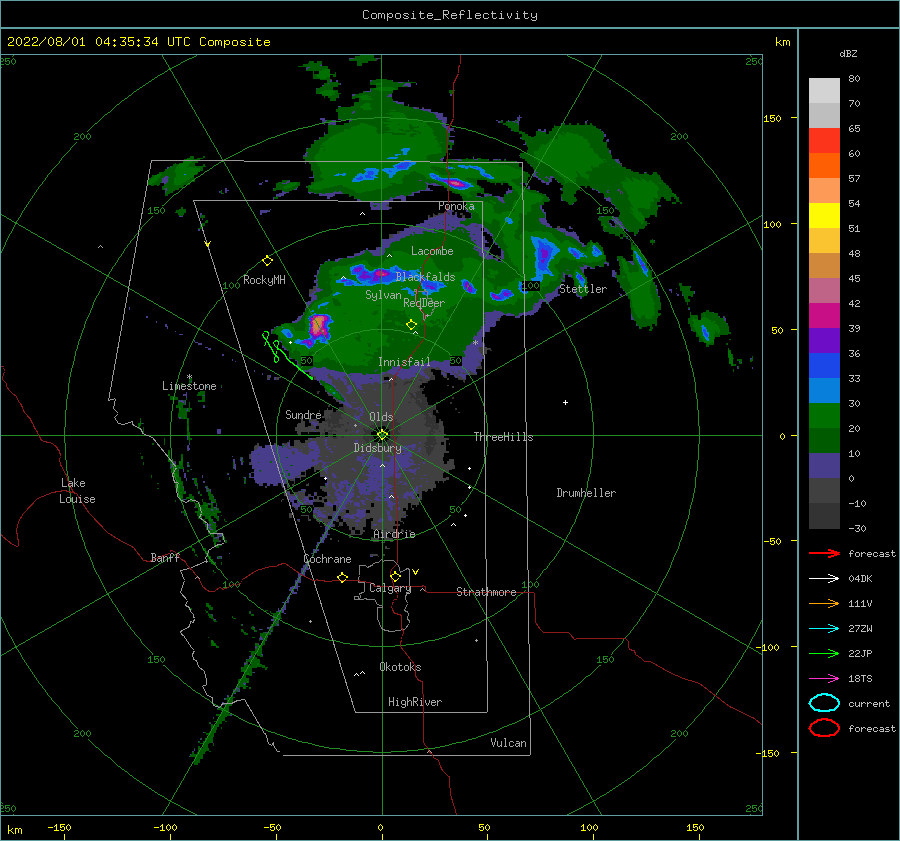Image resolution: width=900 pixels, height=841 pixels.
Task: Click the white plus marker north of Drumheller
Action: 565,402
